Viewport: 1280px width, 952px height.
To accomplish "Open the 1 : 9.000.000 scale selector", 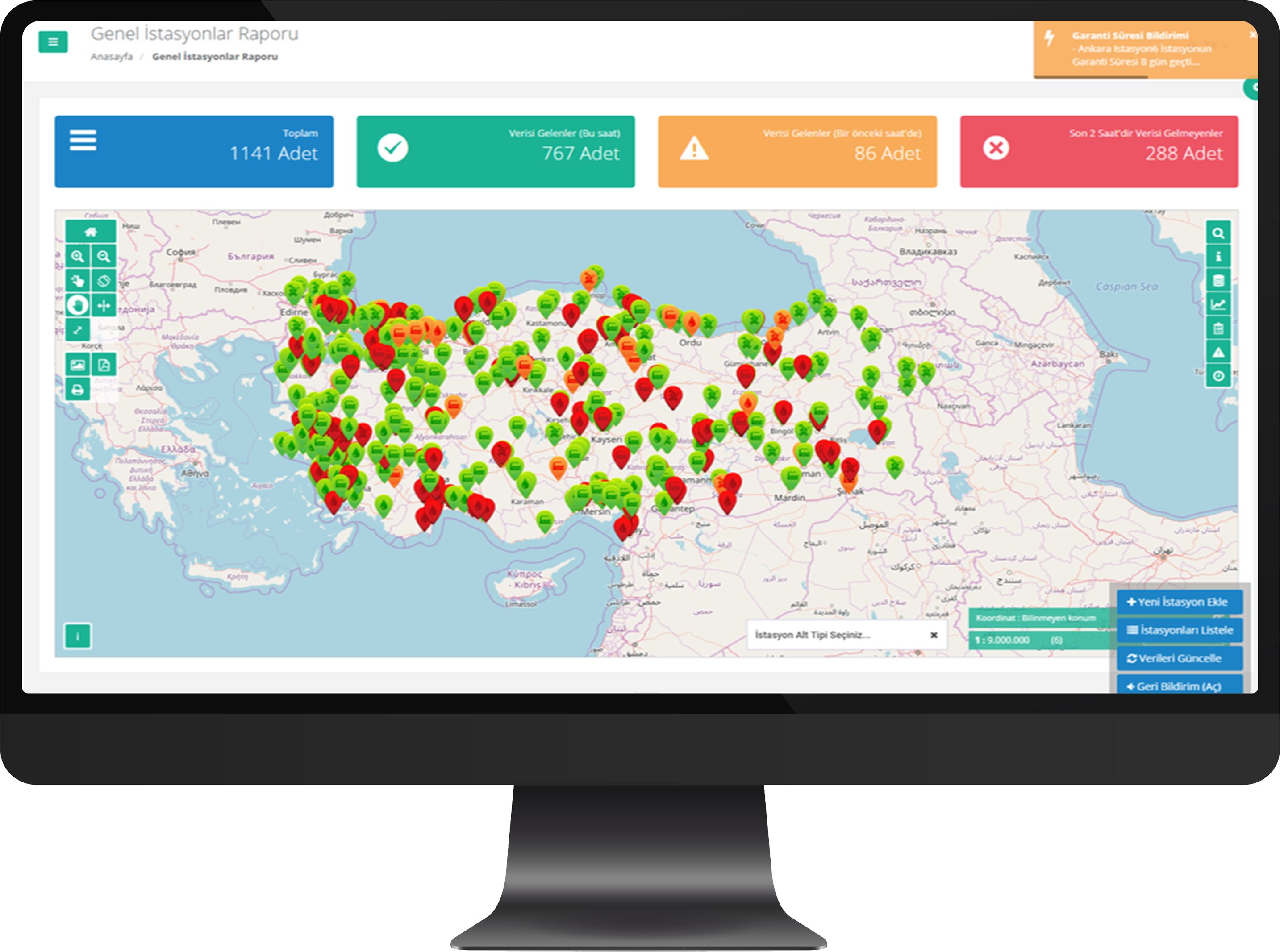I will (1043, 640).
